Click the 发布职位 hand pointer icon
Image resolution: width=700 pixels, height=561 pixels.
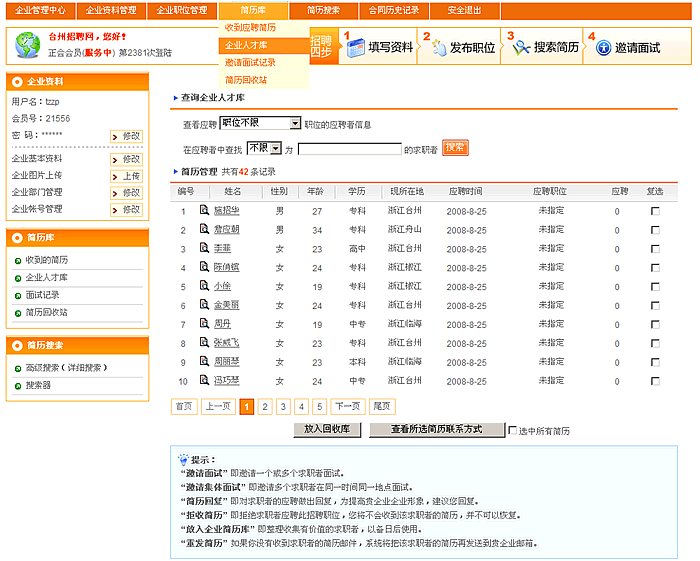[437, 47]
